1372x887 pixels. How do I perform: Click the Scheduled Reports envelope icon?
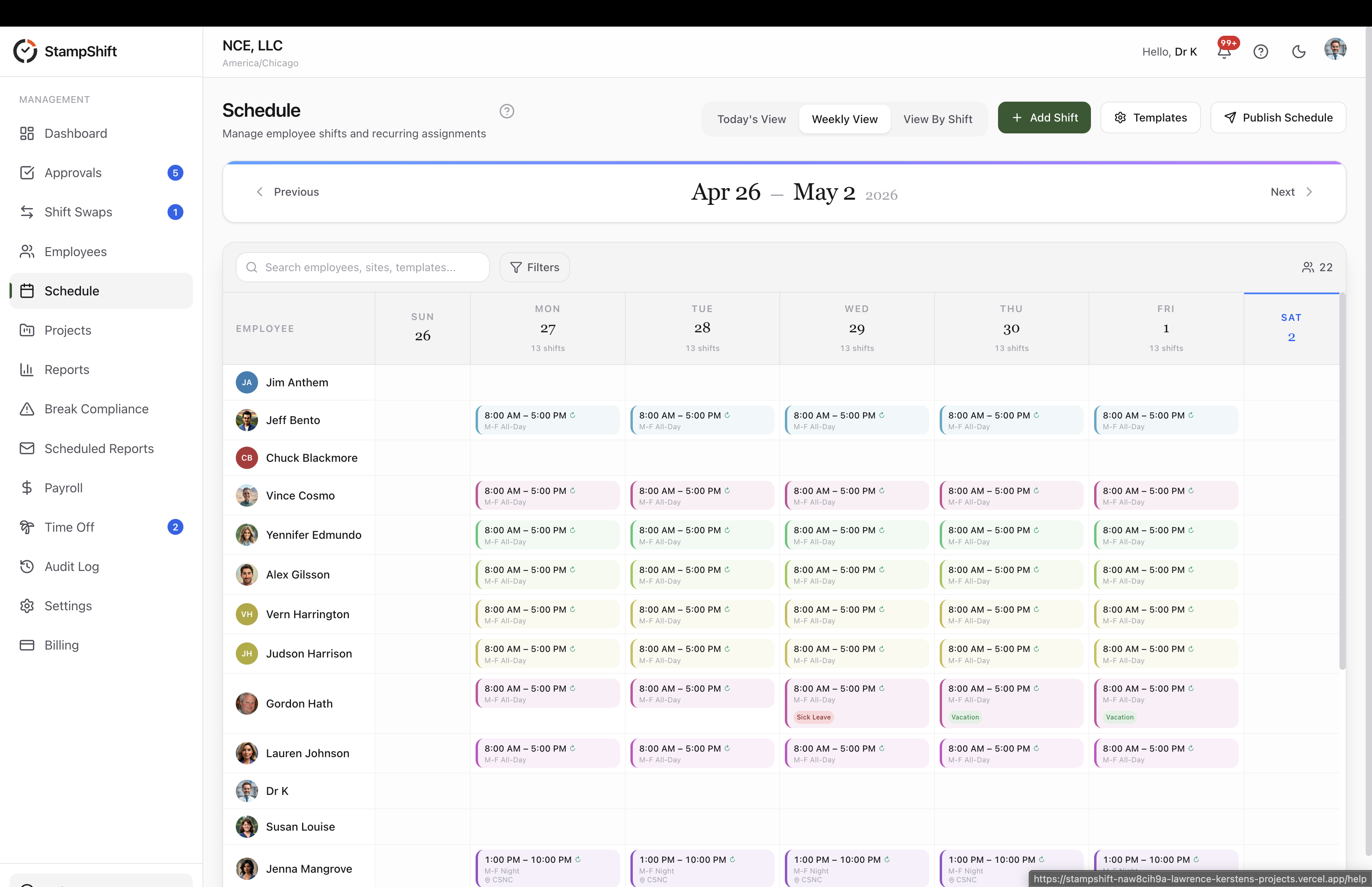point(27,448)
